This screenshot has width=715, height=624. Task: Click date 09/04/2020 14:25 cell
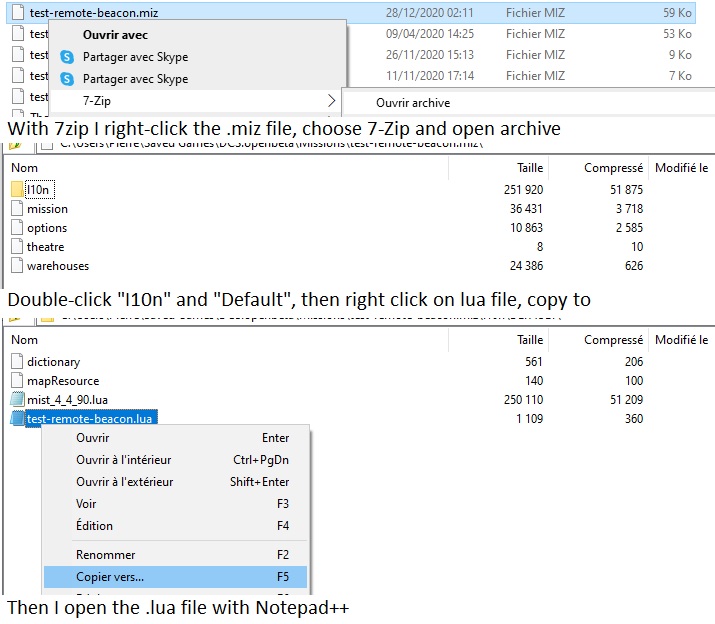tap(430, 34)
